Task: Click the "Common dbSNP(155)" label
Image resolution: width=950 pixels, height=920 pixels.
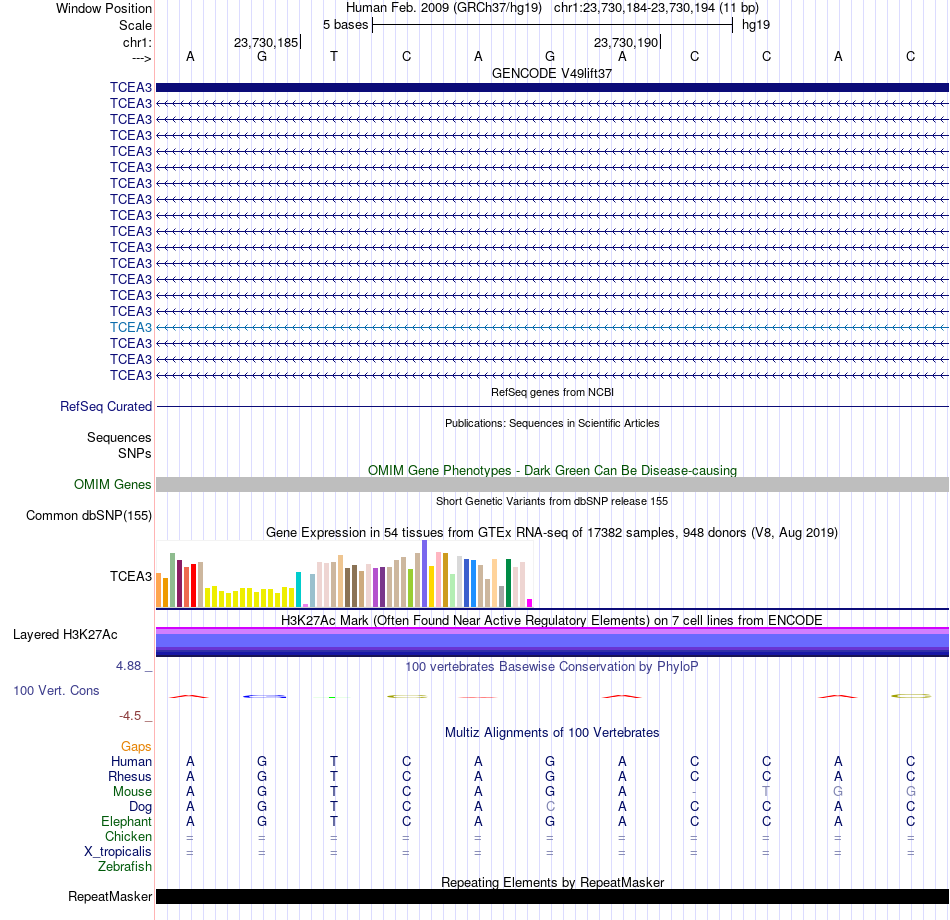Action: click(88, 516)
